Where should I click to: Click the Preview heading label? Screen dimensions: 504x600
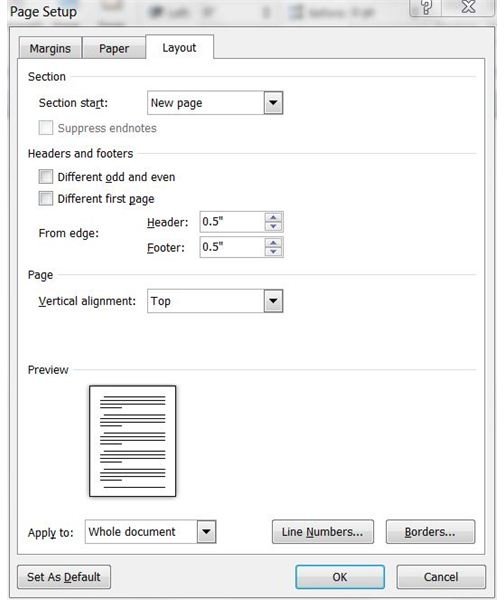[48, 370]
